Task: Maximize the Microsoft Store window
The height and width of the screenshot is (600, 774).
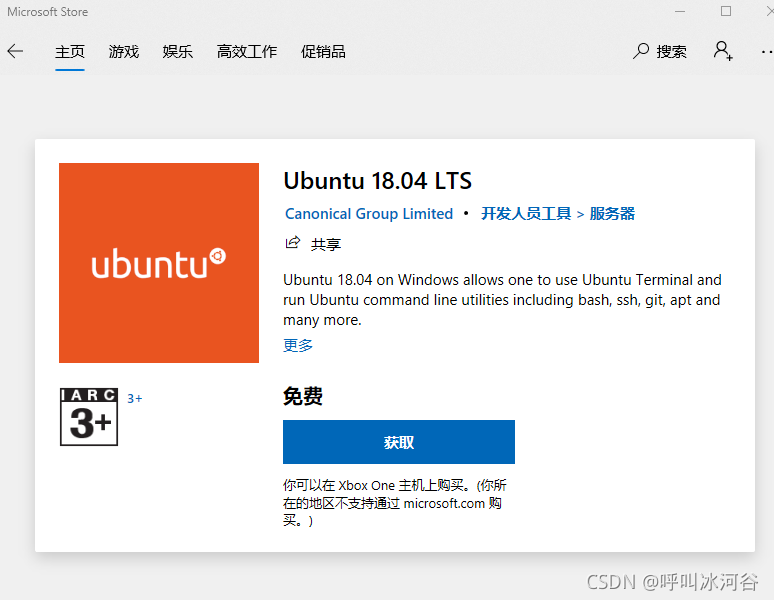Action: [x=726, y=11]
